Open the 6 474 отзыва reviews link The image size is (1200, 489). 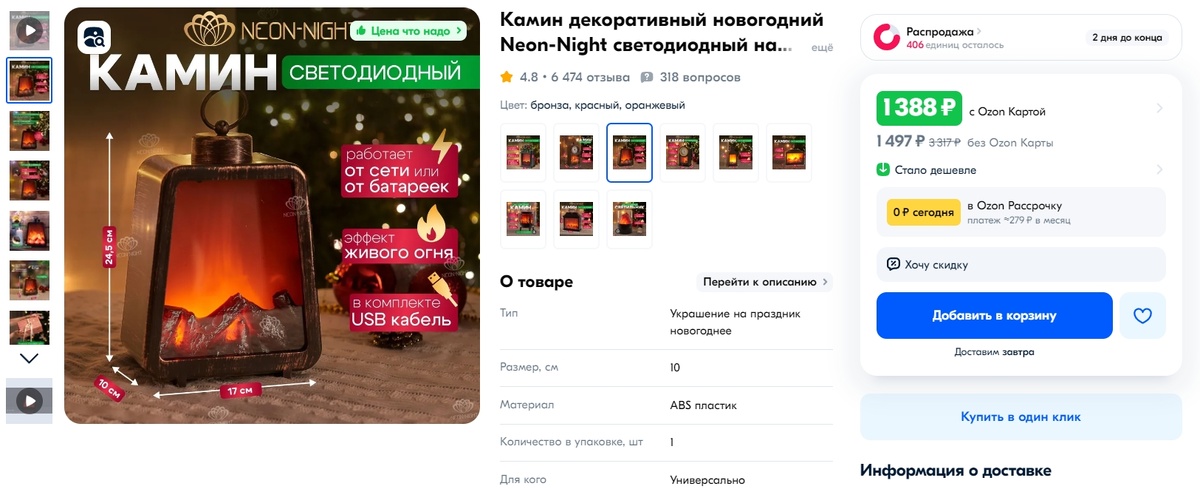click(x=590, y=77)
